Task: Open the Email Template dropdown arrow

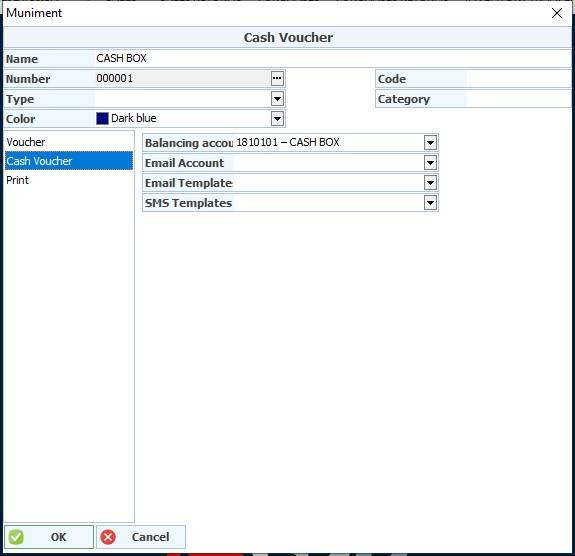Action: [430, 183]
